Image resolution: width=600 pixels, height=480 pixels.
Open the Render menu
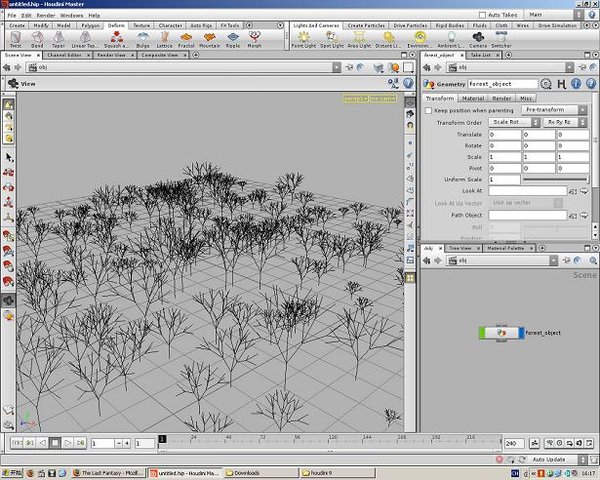tap(46, 16)
